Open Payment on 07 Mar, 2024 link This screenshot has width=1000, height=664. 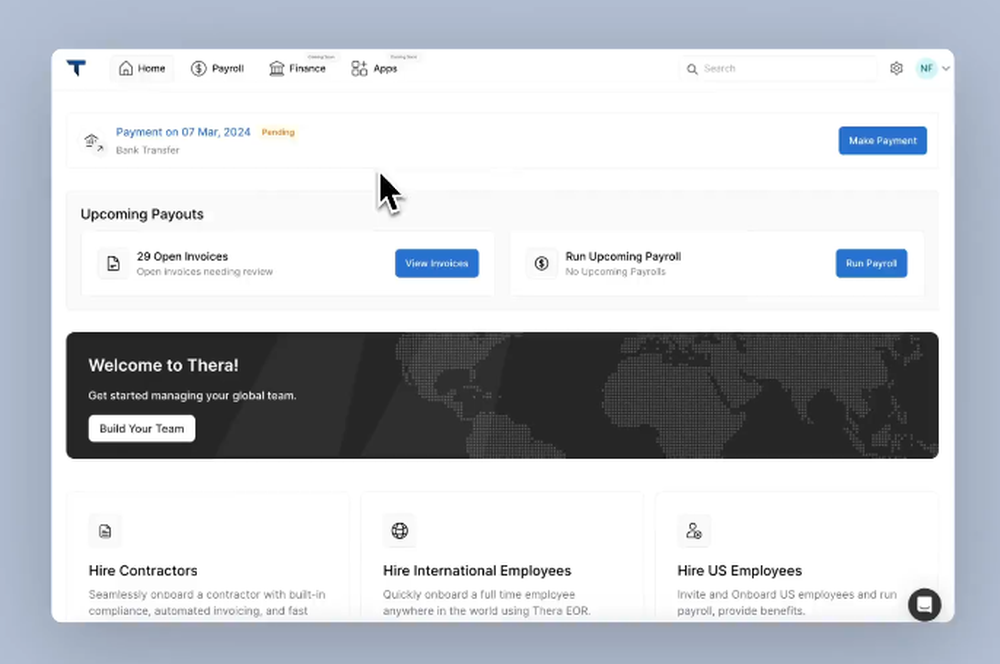[x=183, y=132]
